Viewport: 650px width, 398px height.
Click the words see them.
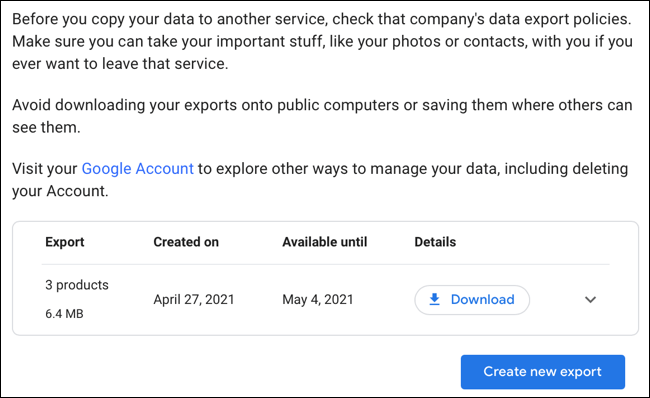[46, 128]
